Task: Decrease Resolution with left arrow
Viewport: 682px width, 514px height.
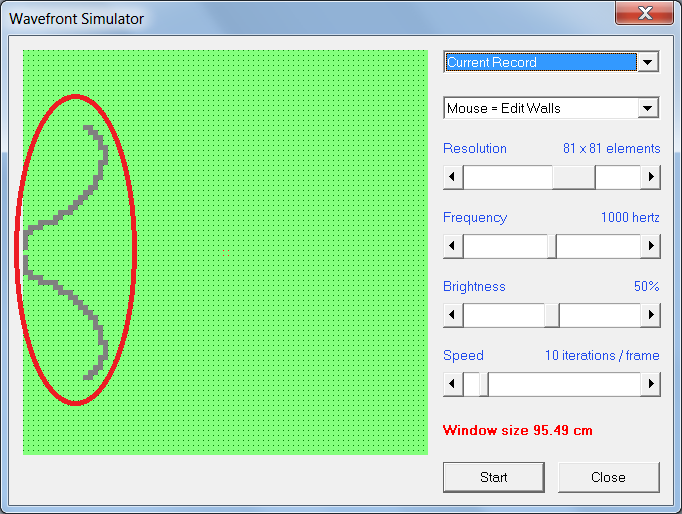Action: [x=453, y=177]
